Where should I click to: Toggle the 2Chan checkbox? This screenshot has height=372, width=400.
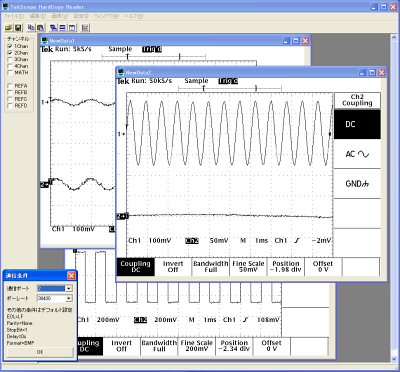(x=10, y=53)
